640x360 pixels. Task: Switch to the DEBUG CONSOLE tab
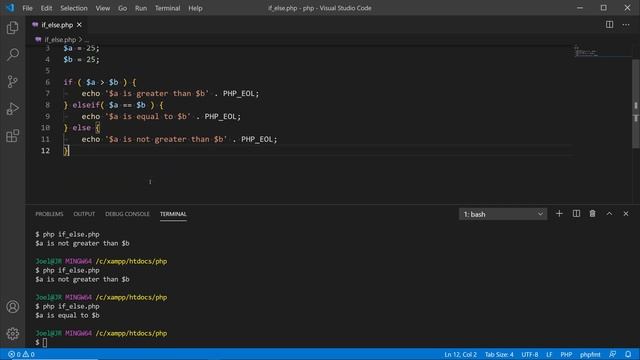pos(127,214)
